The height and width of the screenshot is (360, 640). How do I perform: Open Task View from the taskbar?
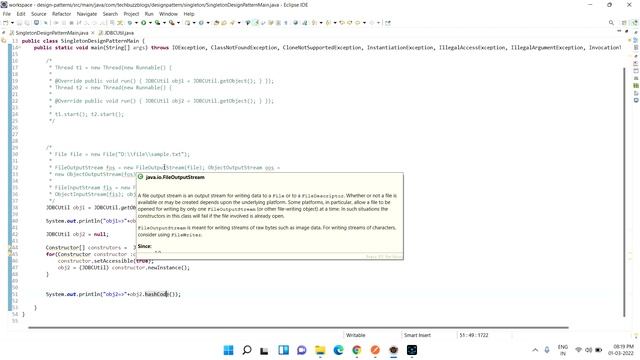(x=264, y=350)
